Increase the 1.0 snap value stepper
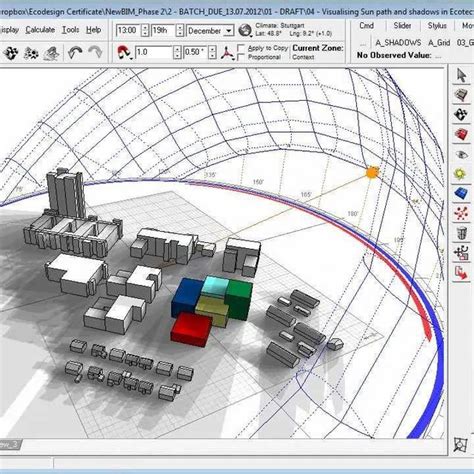The width and height of the screenshot is (474, 474). tap(177, 49)
